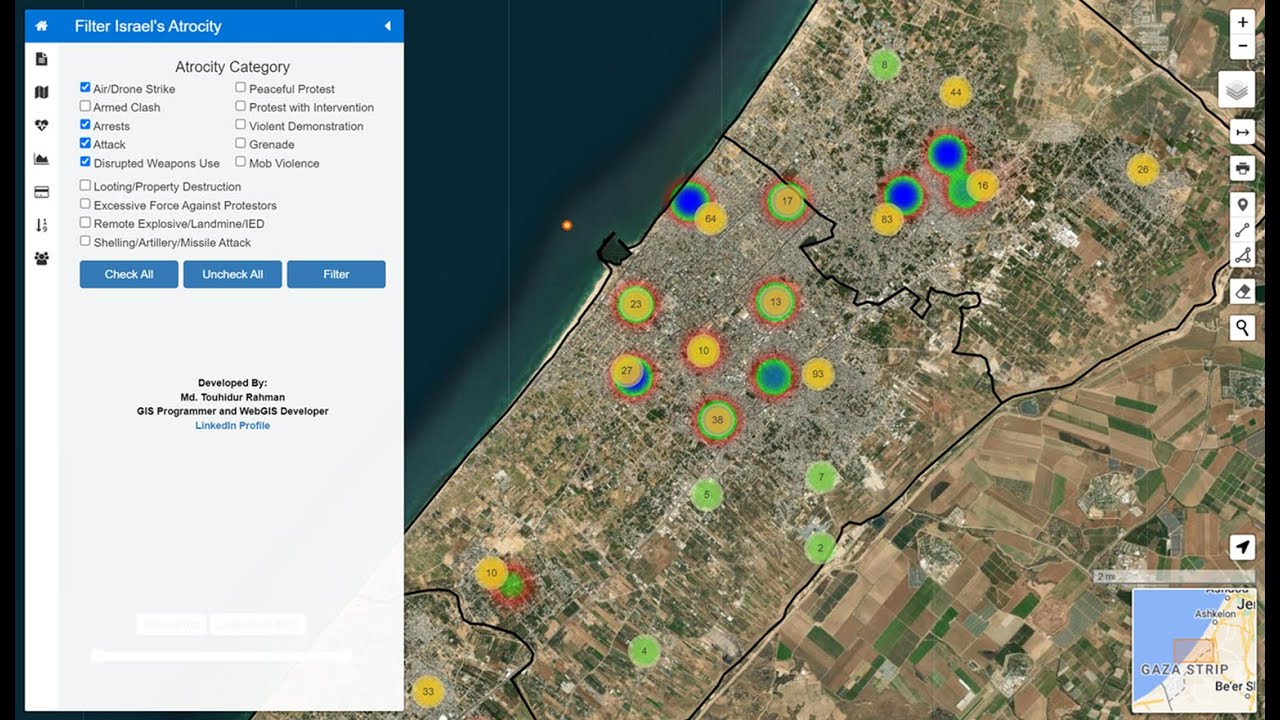Click the Uncheck All button

(x=232, y=274)
